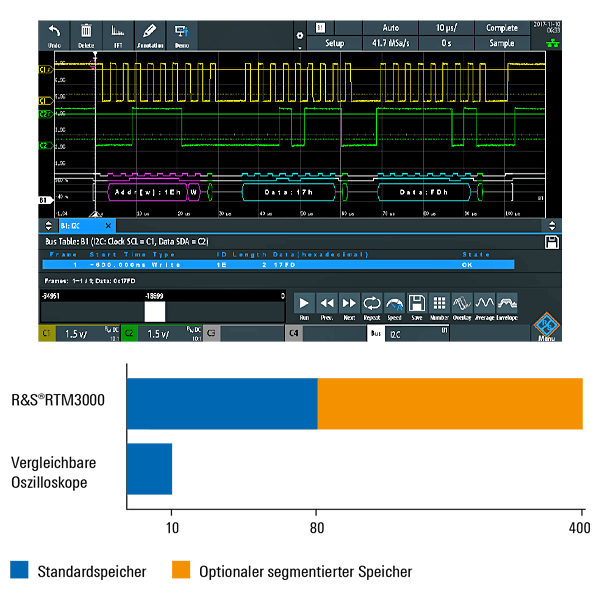Click the orange segmented memory bar

click(x=450, y=404)
